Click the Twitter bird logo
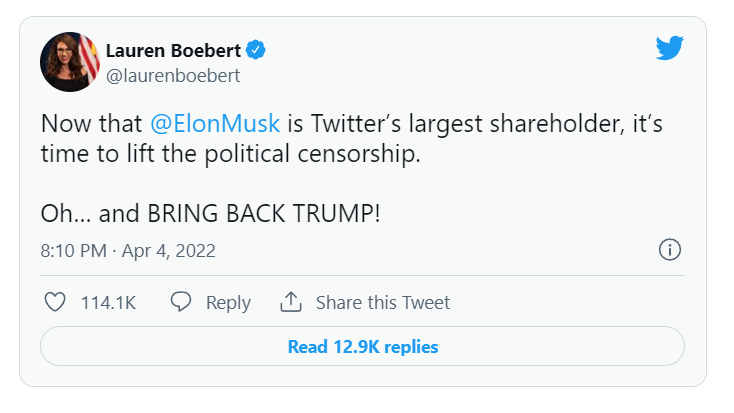The height and width of the screenshot is (413, 734). (x=669, y=47)
